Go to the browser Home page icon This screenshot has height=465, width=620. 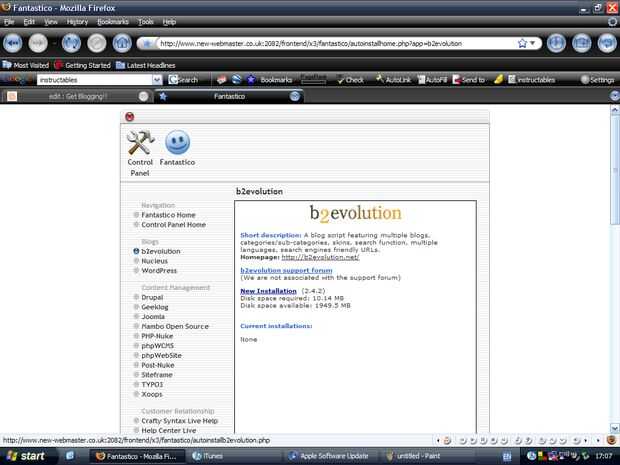click(122, 43)
